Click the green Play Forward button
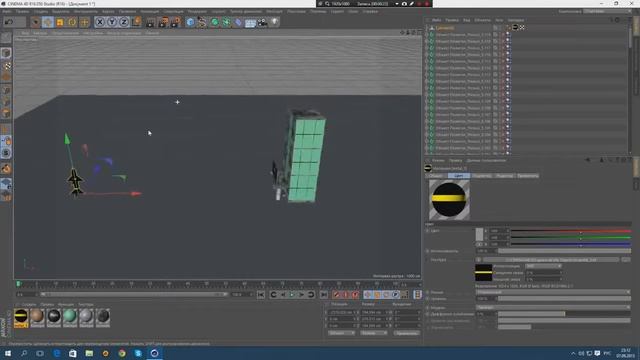Screen dimensions: 640x360 pyautogui.click(x=292, y=294)
